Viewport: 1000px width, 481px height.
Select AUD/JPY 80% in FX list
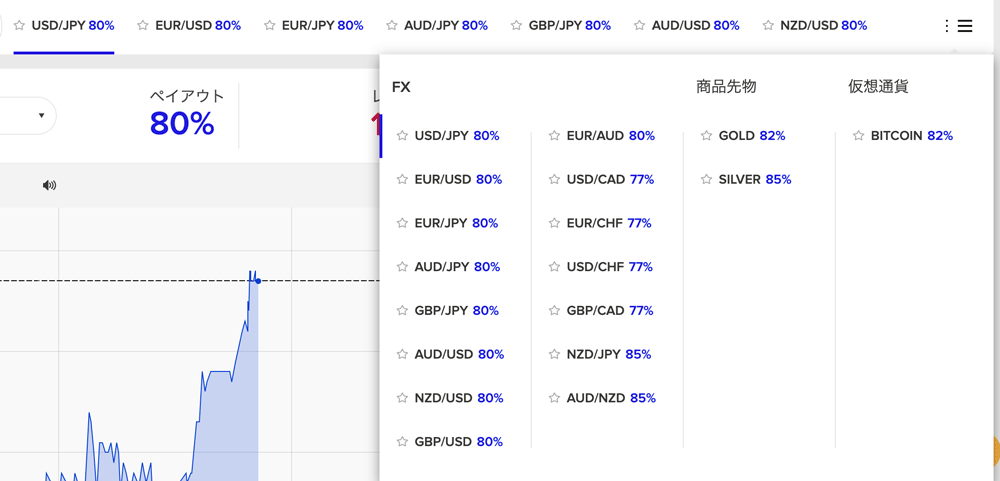point(457,267)
